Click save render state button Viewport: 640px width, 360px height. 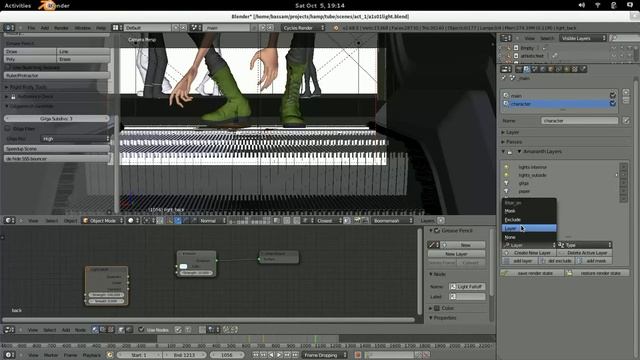tap(532, 273)
